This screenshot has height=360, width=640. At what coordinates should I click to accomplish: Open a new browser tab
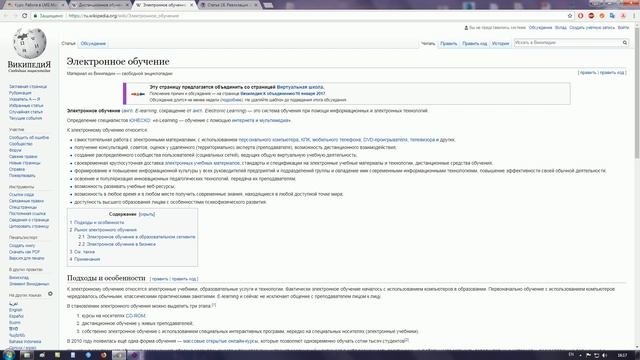point(268,5)
